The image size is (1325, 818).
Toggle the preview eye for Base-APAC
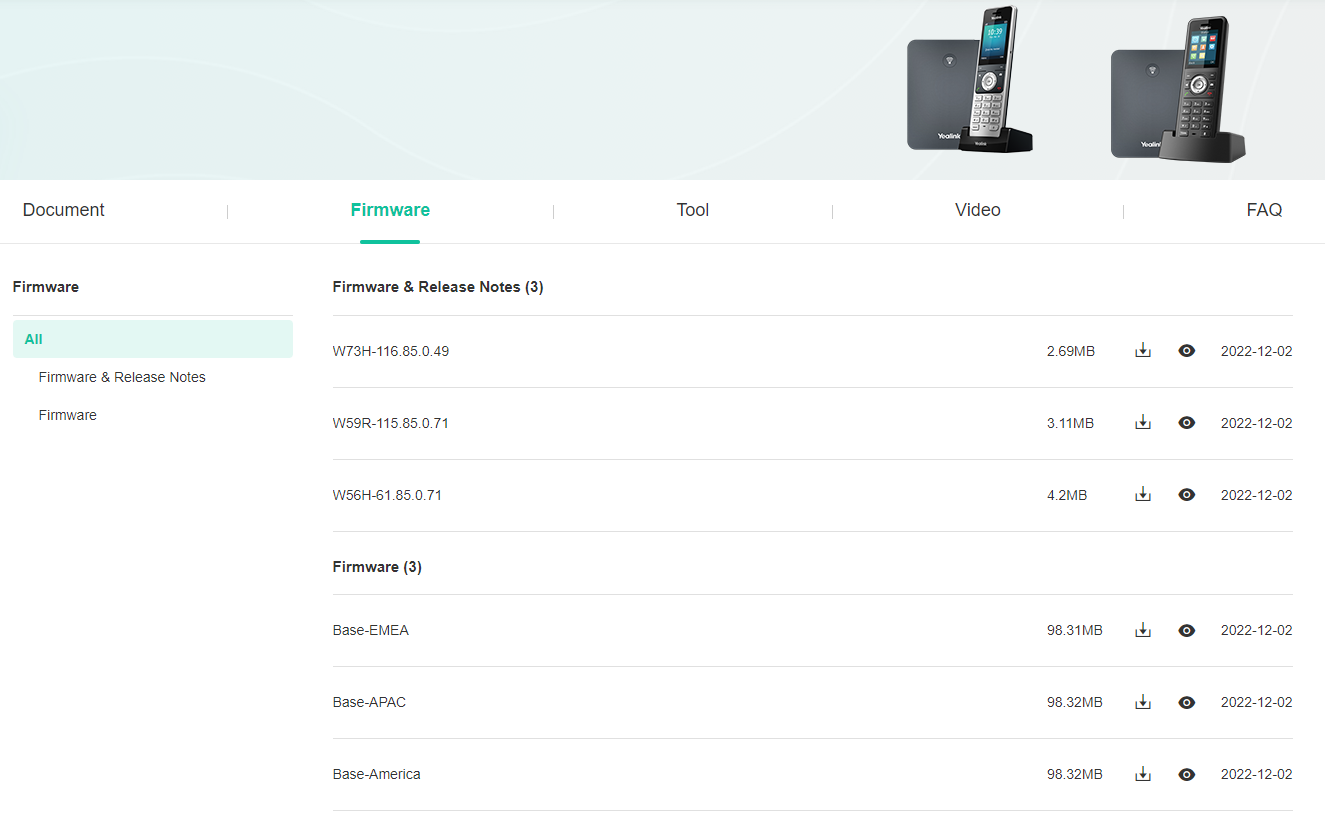click(1186, 702)
